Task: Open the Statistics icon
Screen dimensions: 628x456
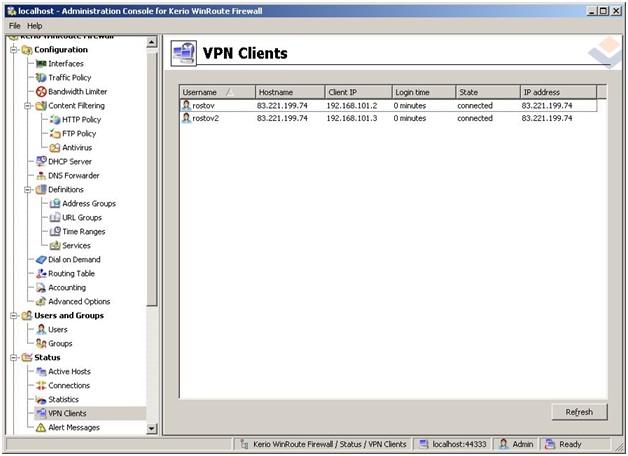Action: (x=41, y=400)
